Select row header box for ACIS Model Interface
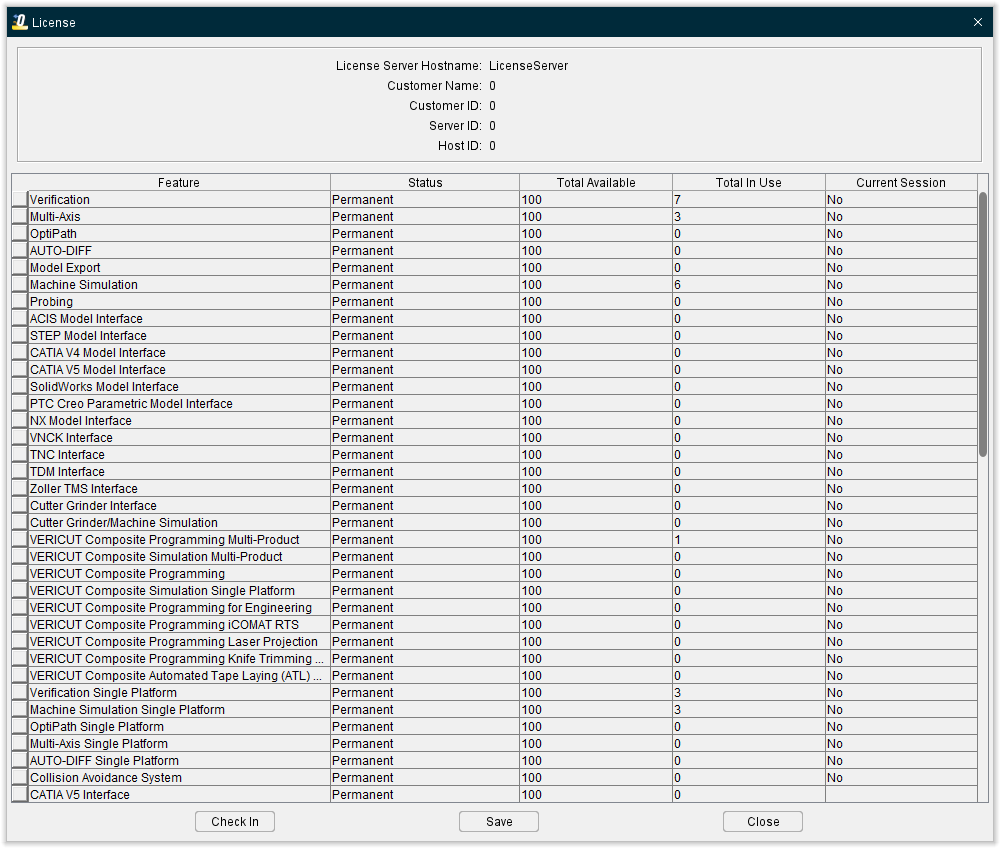1000x848 pixels. tap(19, 319)
